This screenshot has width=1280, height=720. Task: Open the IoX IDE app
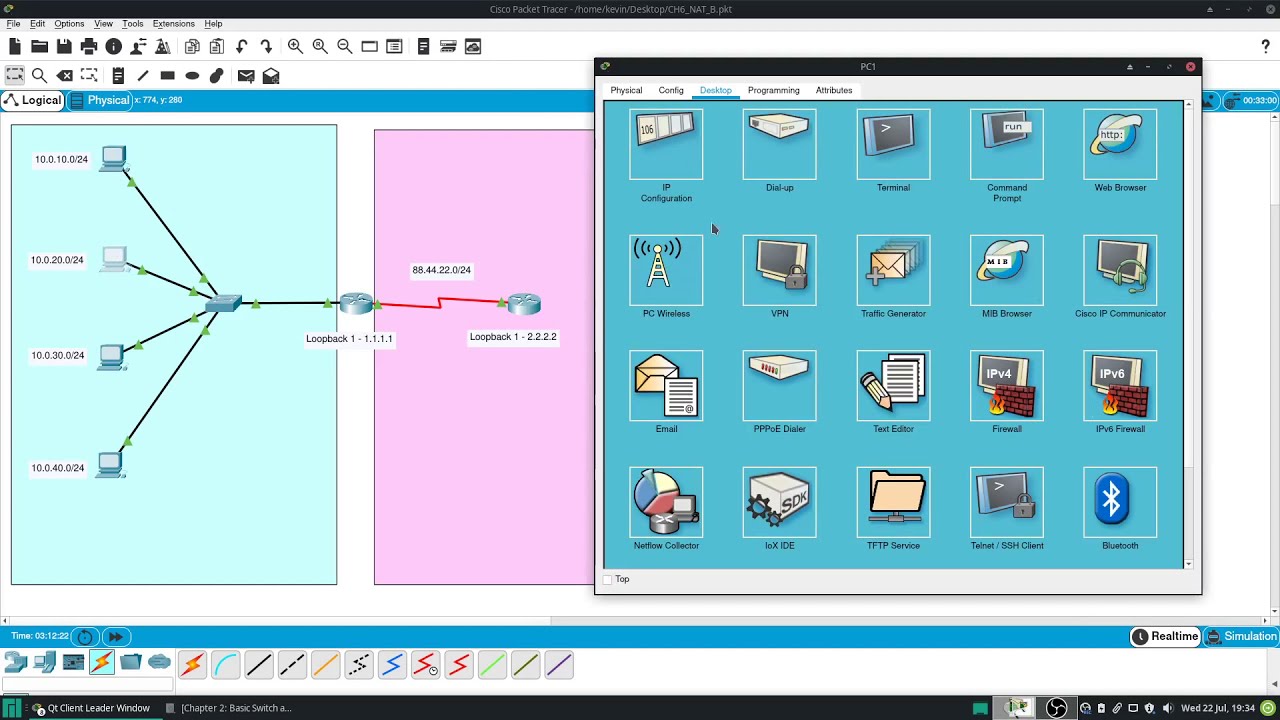coord(780,502)
